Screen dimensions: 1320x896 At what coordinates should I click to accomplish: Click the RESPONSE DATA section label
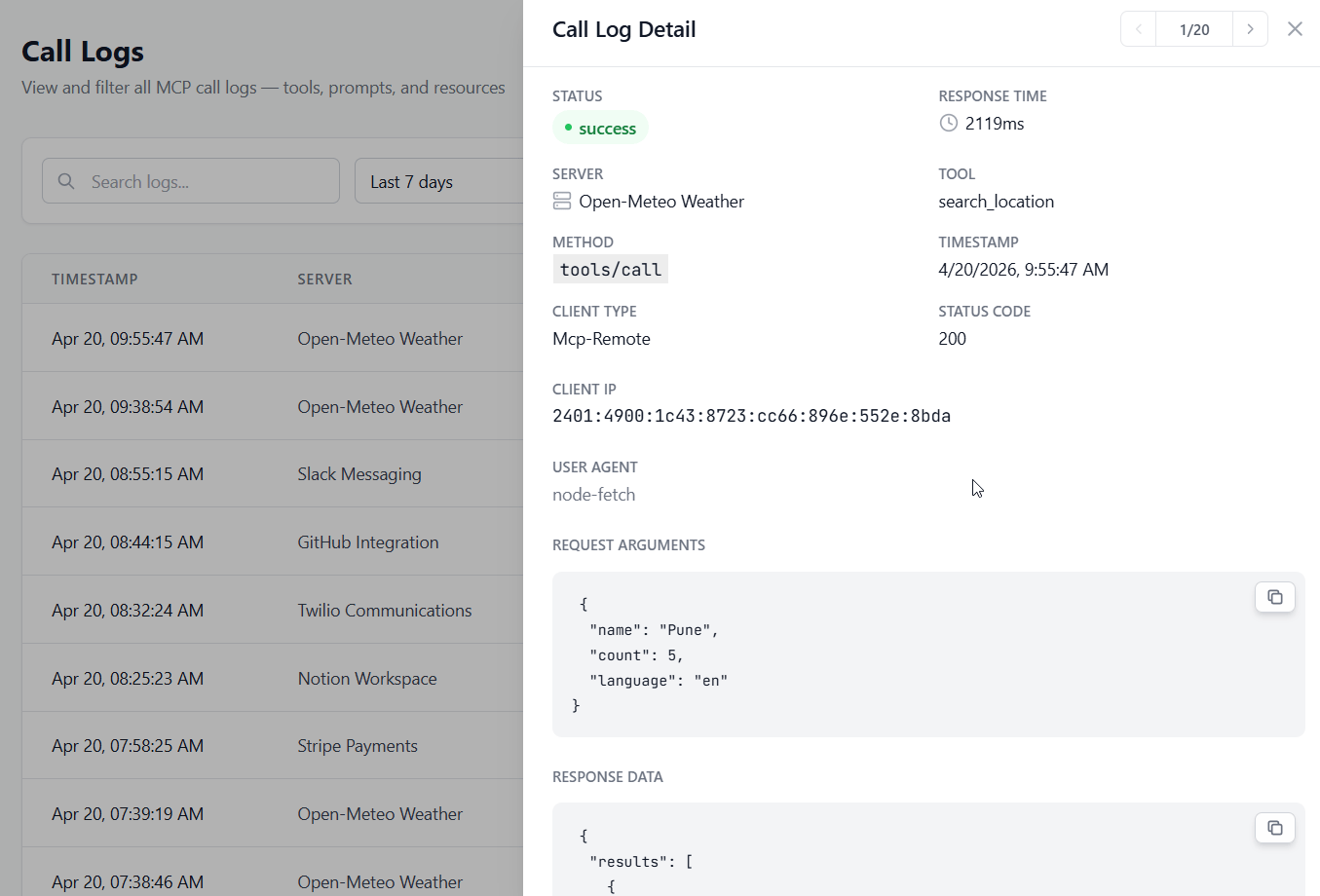coord(608,776)
